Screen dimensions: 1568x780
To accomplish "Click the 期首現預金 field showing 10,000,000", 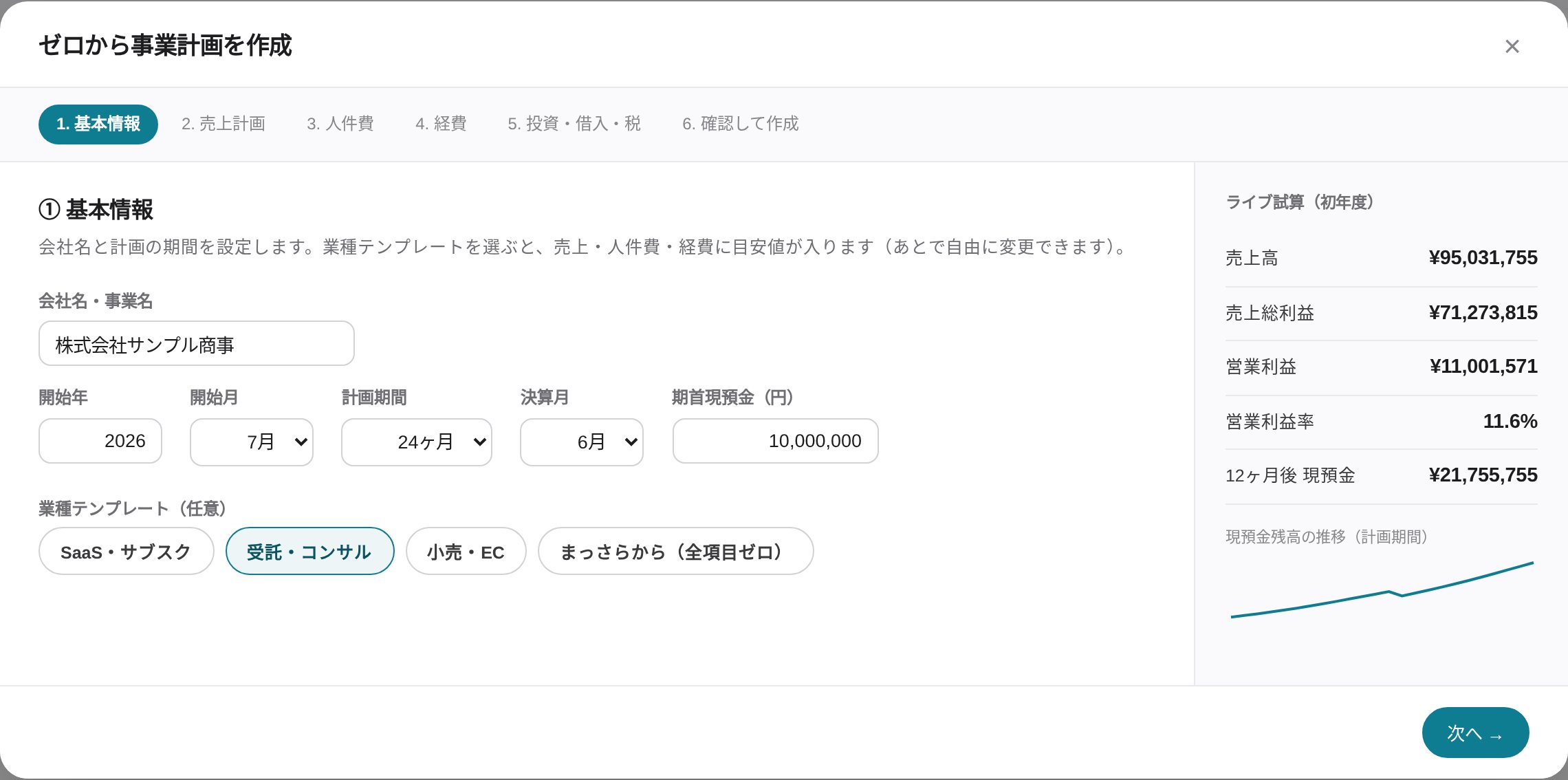I will coord(776,441).
